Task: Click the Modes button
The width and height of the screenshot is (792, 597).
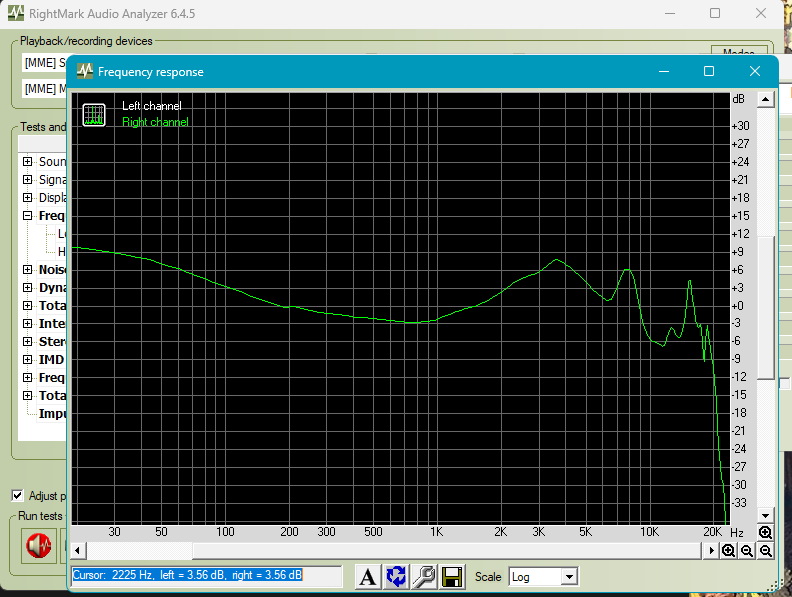Action: point(738,52)
